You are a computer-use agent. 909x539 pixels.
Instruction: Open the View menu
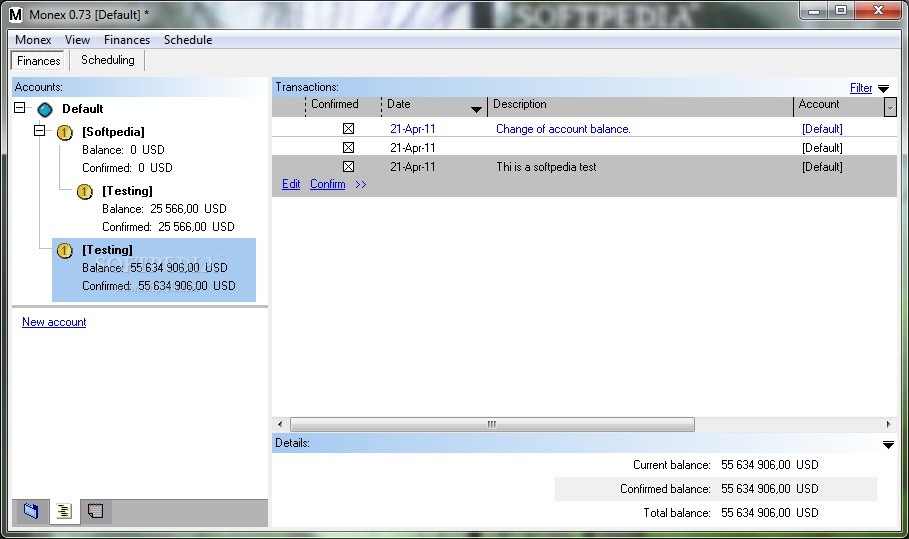pos(77,40)
